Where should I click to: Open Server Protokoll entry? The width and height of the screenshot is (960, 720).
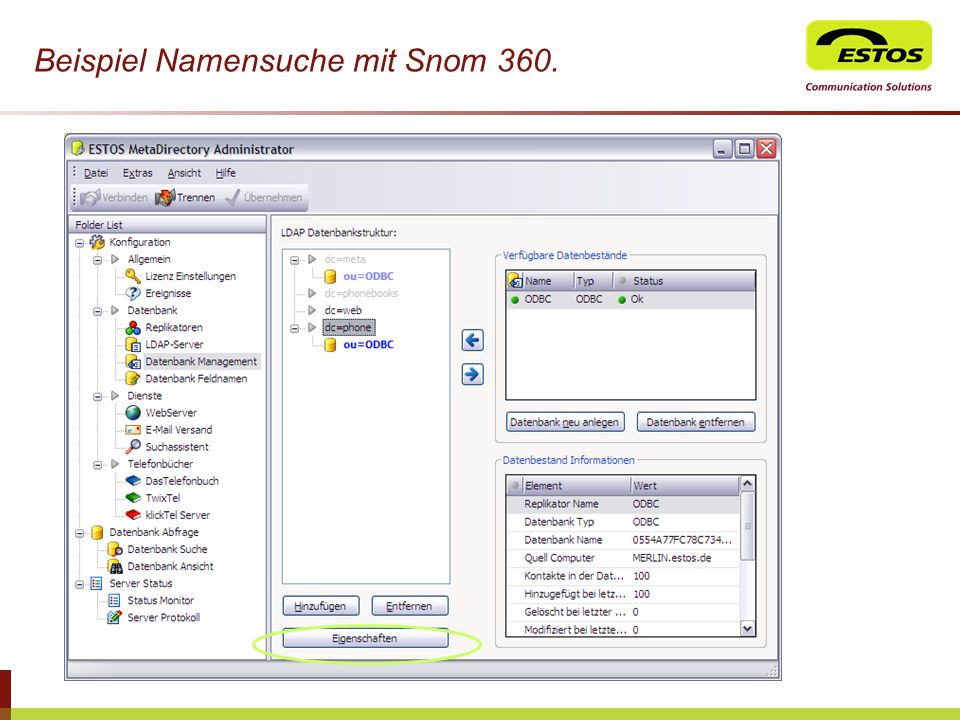(x=154, y=618)
